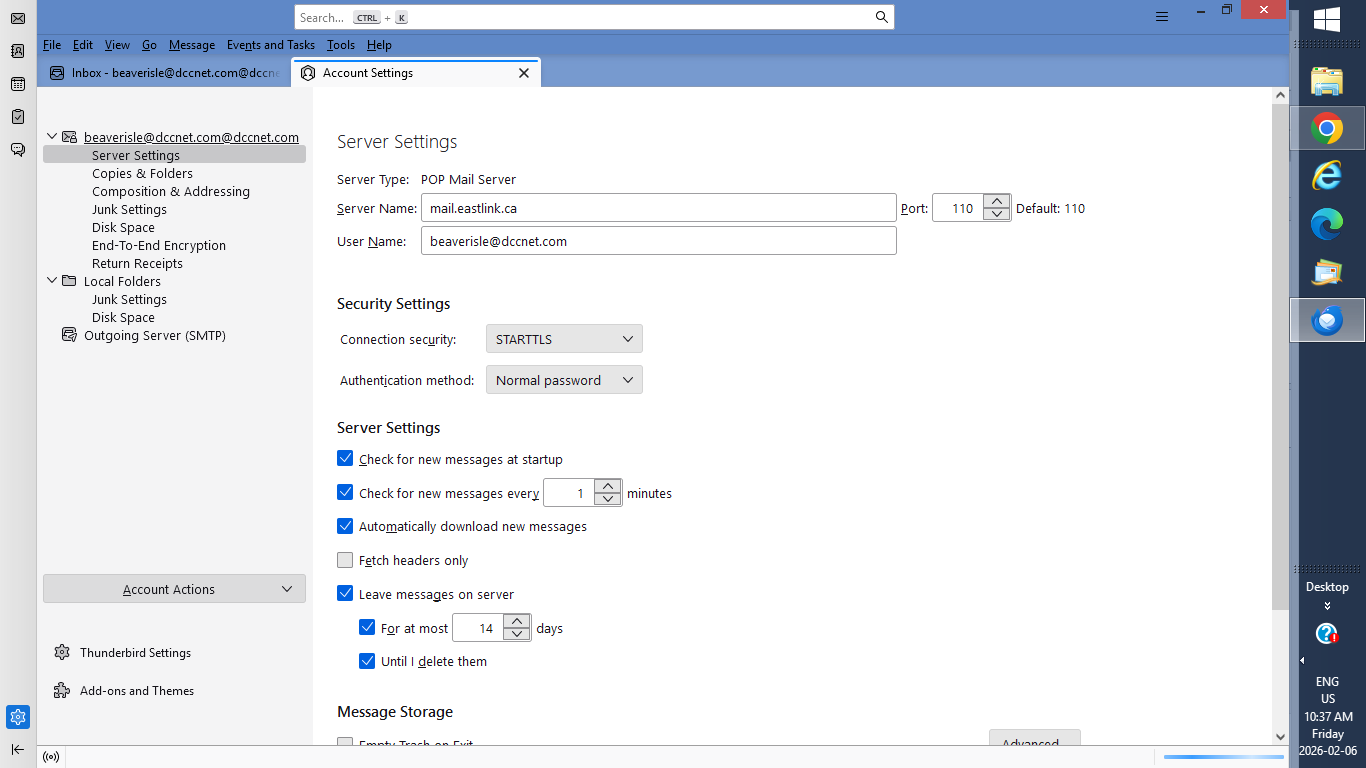Uncheck the For at most days checkbox
1366x768 pixels.
pos(367,628)
